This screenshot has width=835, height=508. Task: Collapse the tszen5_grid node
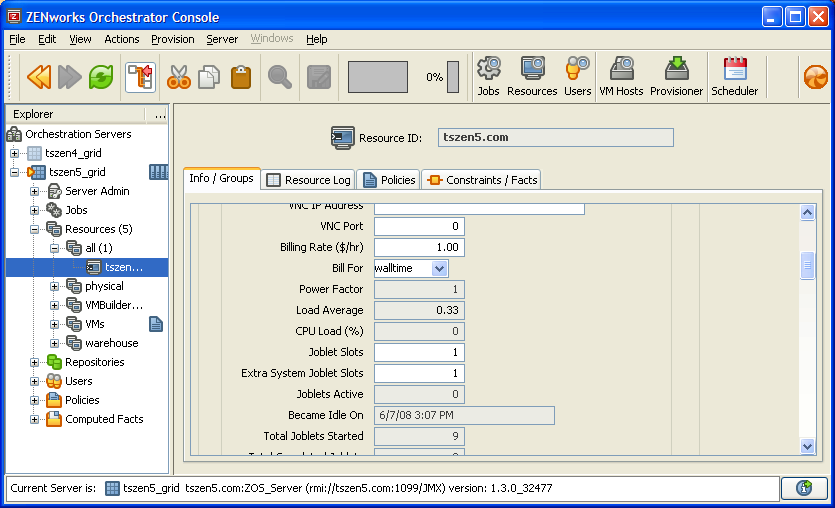click(x=14, y=172)
